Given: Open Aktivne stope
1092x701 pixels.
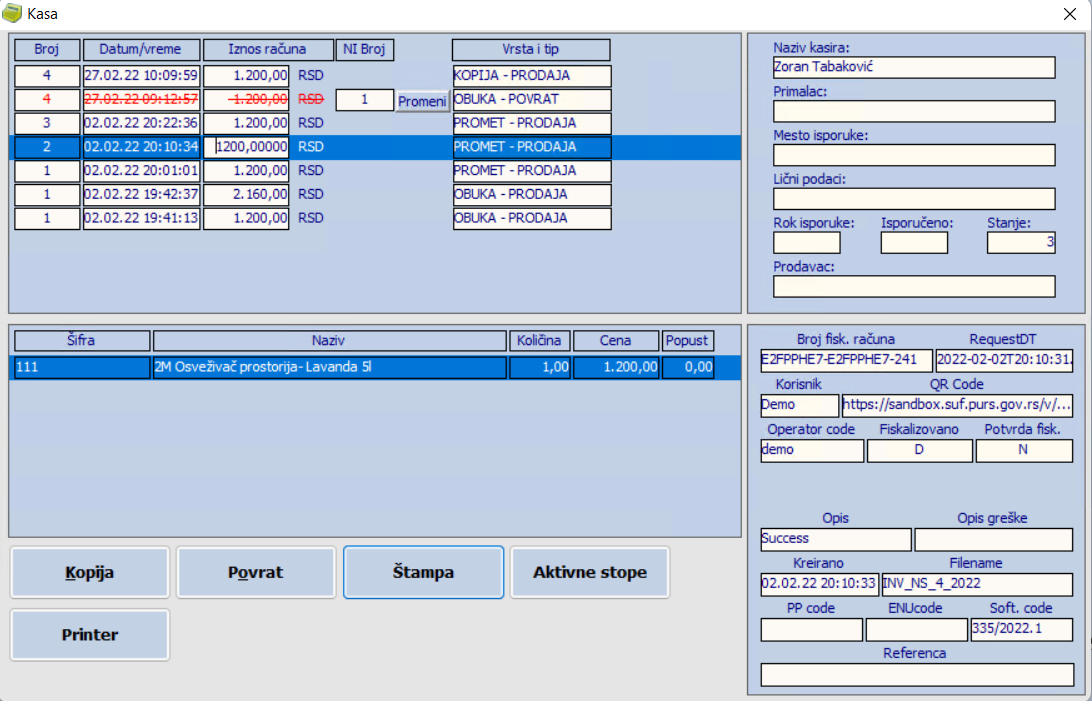Looking at the screenshot, I should click(x=590, y=572).
